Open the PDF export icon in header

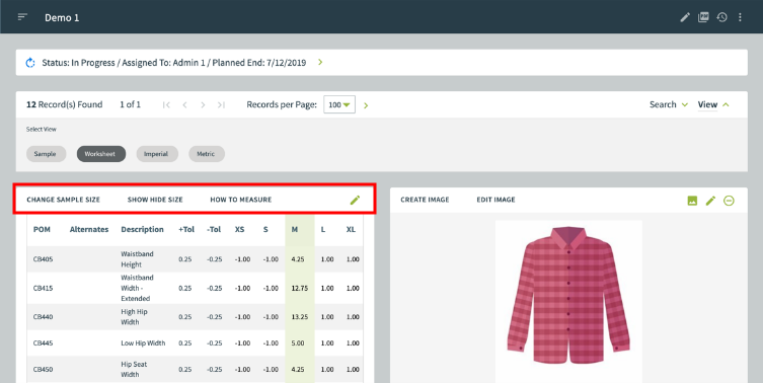click(703, 18)
